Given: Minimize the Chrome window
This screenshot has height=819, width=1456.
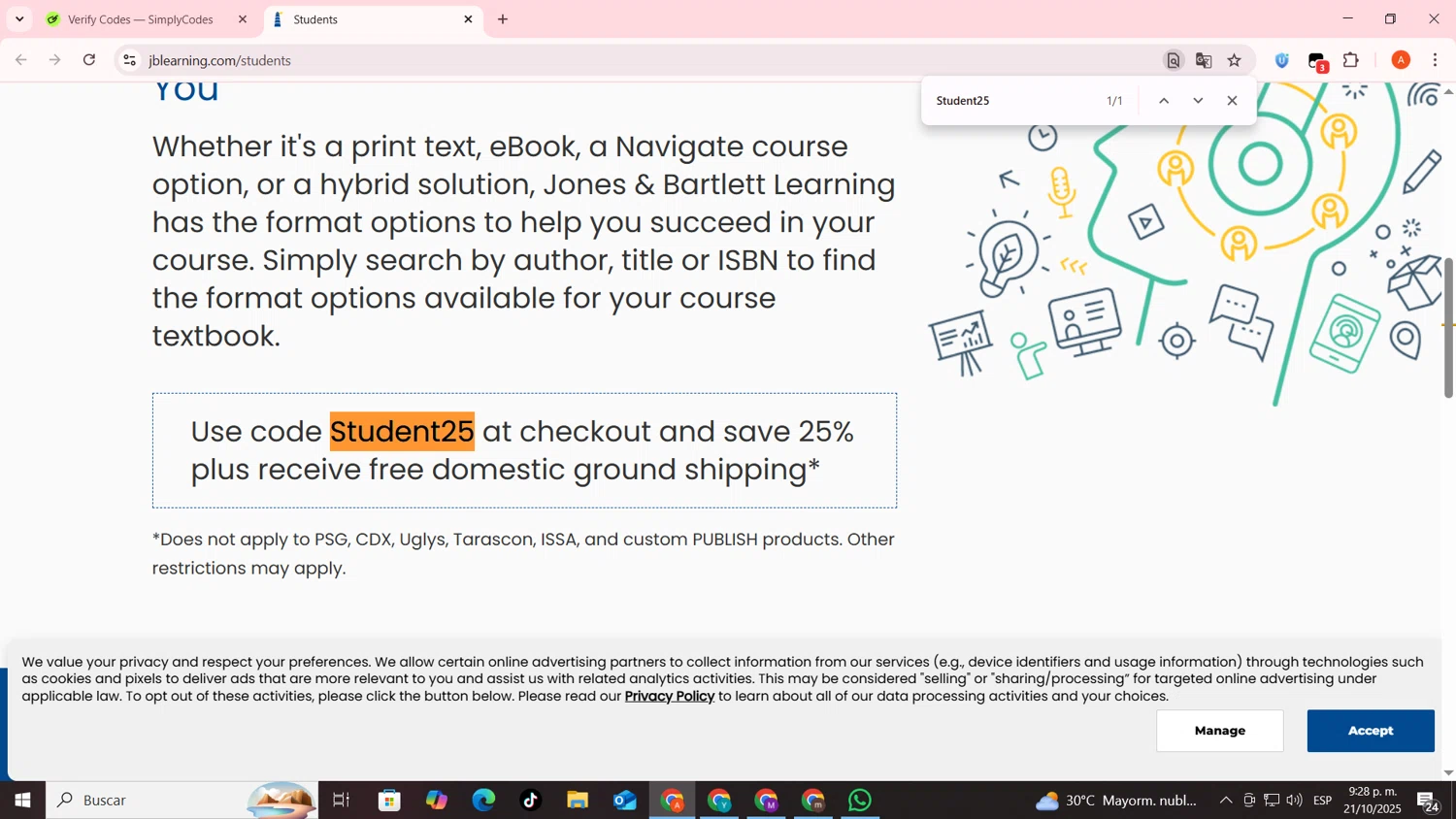Looking at the screenshot, I should pyautogui.click(x=1347, y=18).
